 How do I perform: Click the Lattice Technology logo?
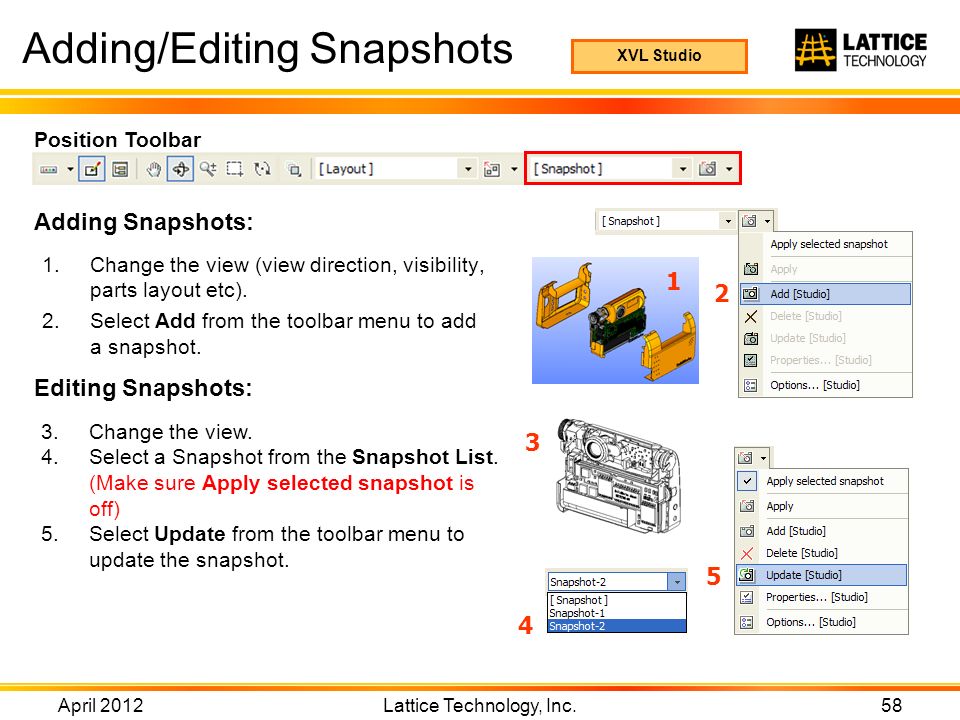point(860,50)
